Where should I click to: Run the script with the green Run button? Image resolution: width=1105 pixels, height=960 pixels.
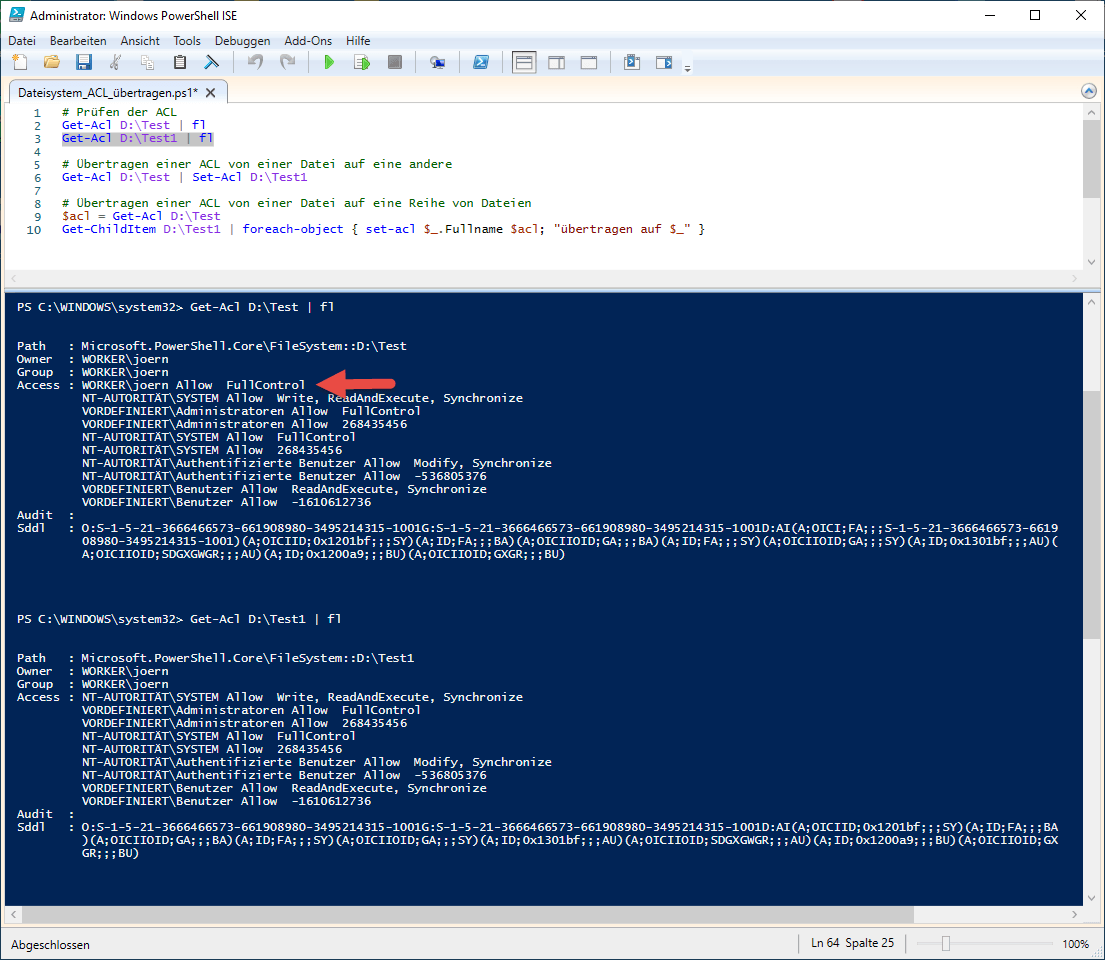329,62
